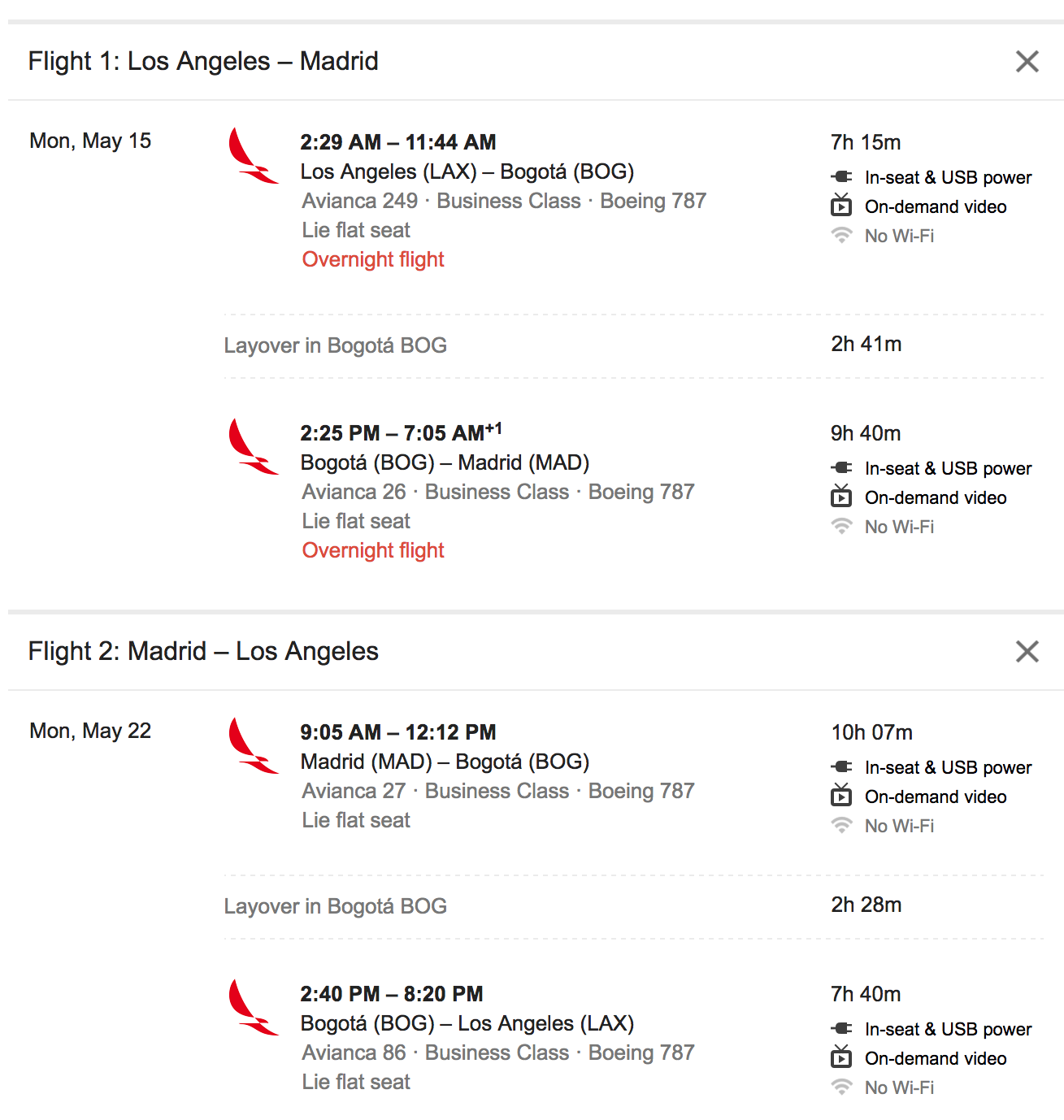This screenshot has height=1120, width=1064.
Task: Click the Layover in Bogotá BOG 2h 28m row
Action: [335, 906]
